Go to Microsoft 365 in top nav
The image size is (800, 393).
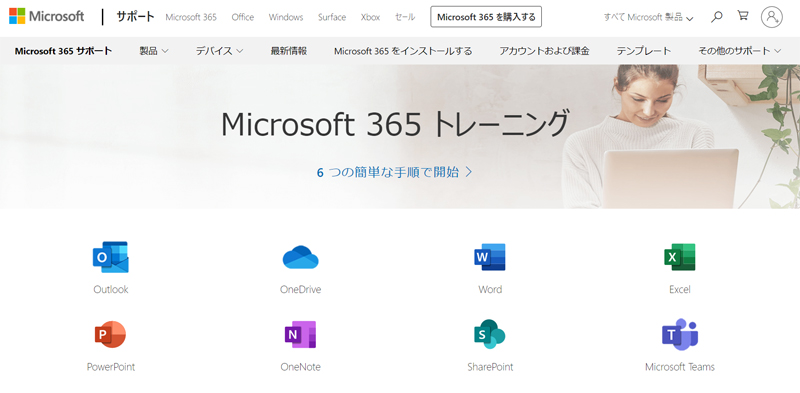coord(191,17)
